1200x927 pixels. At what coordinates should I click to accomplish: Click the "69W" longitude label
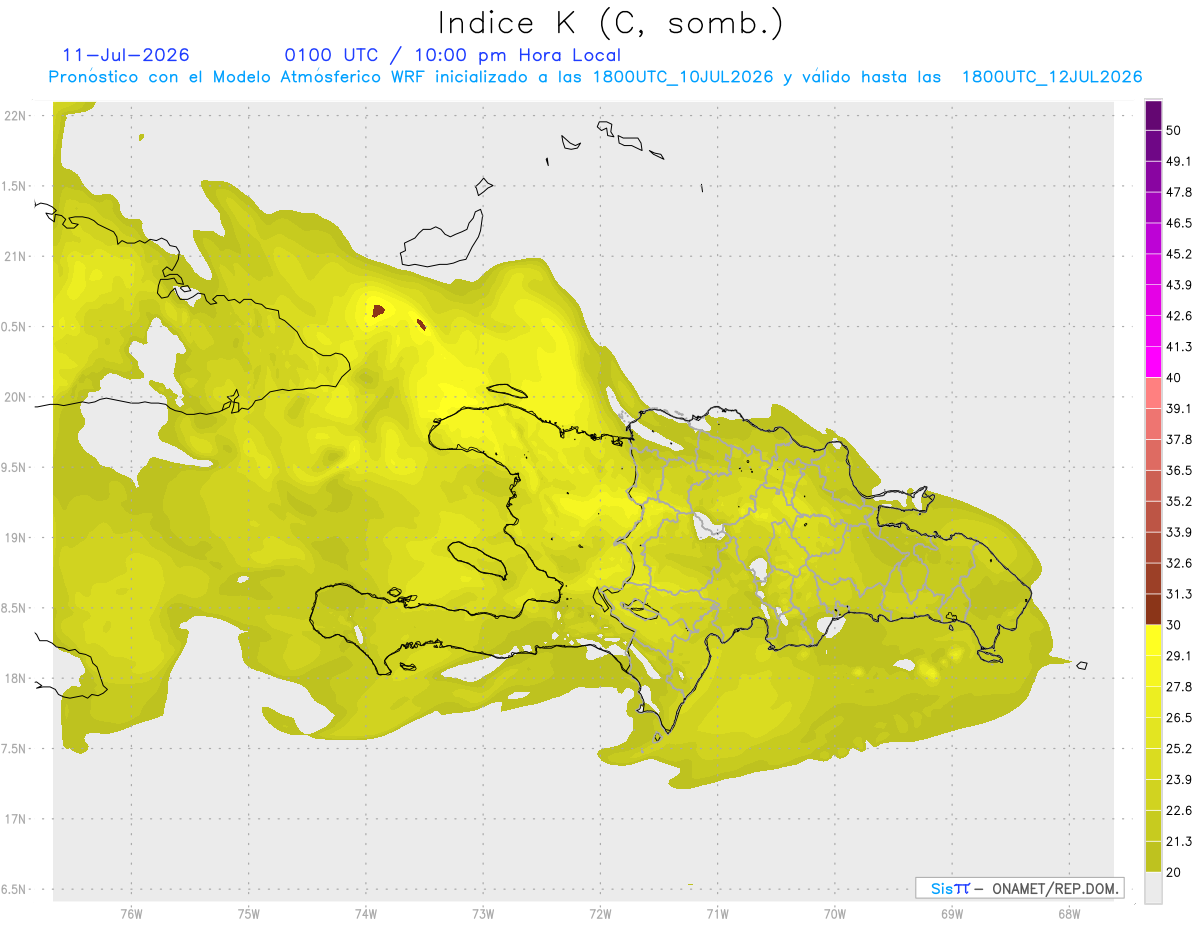[951, 913]
